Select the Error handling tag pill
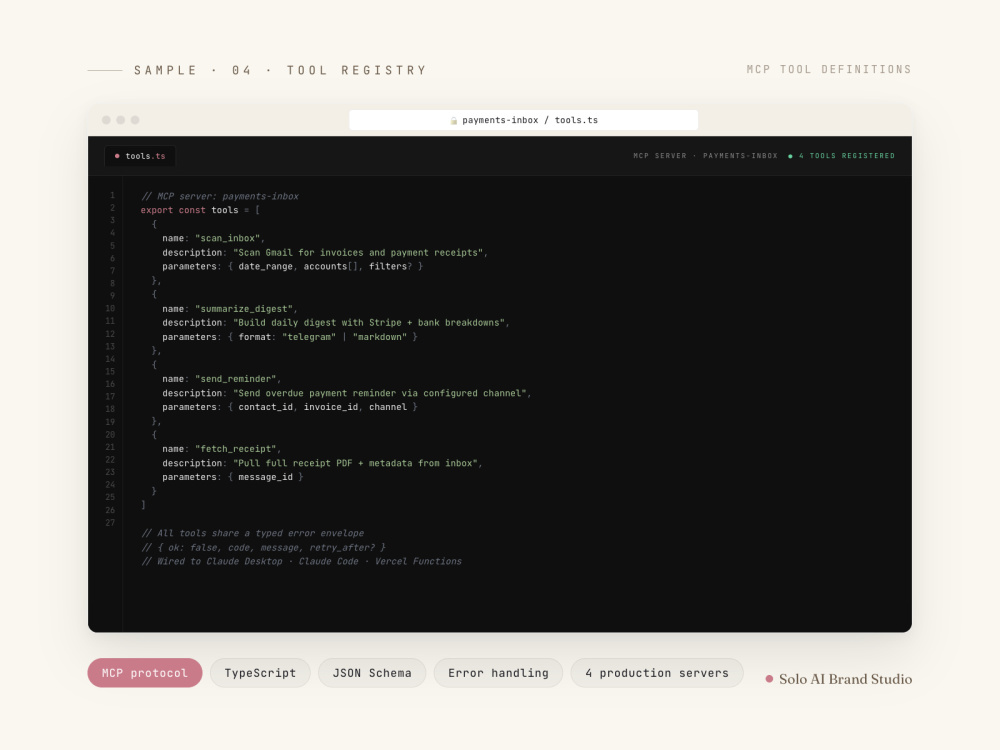The image size is (1000, 750). pos(498,673)
